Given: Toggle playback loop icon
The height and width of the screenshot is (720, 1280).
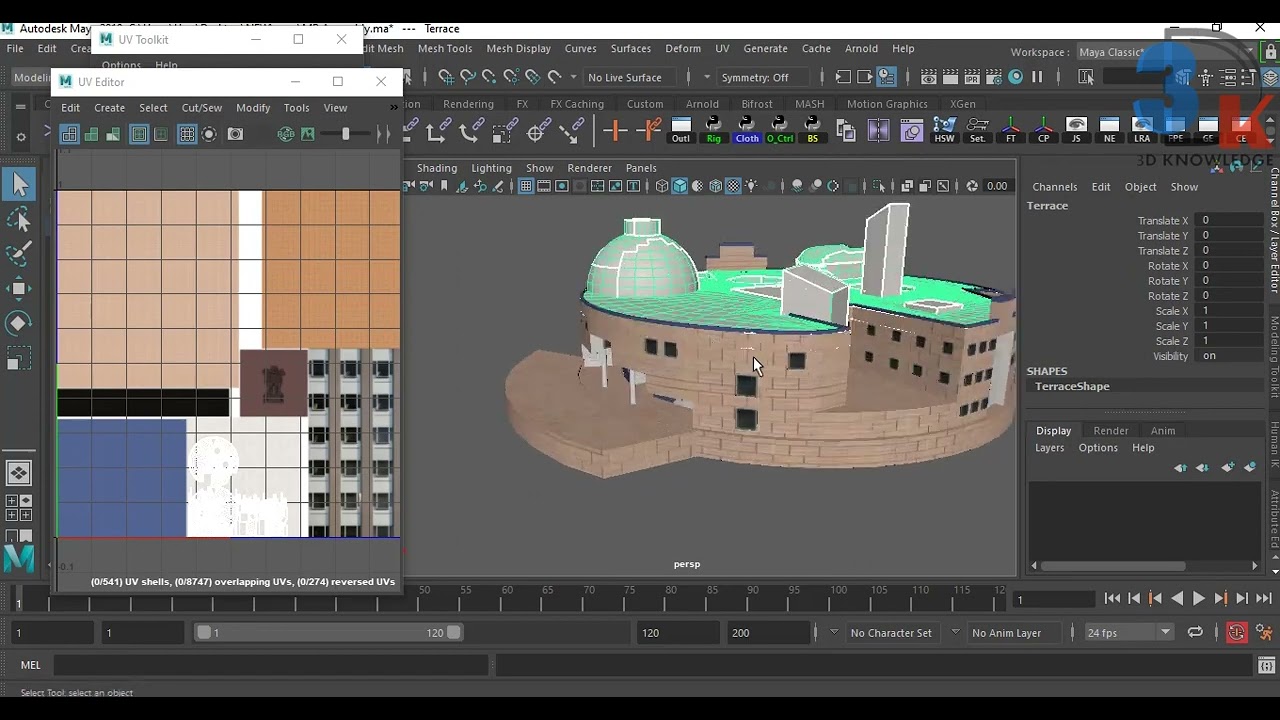Looking at the screenshot, I should [x=1195, y=632].
